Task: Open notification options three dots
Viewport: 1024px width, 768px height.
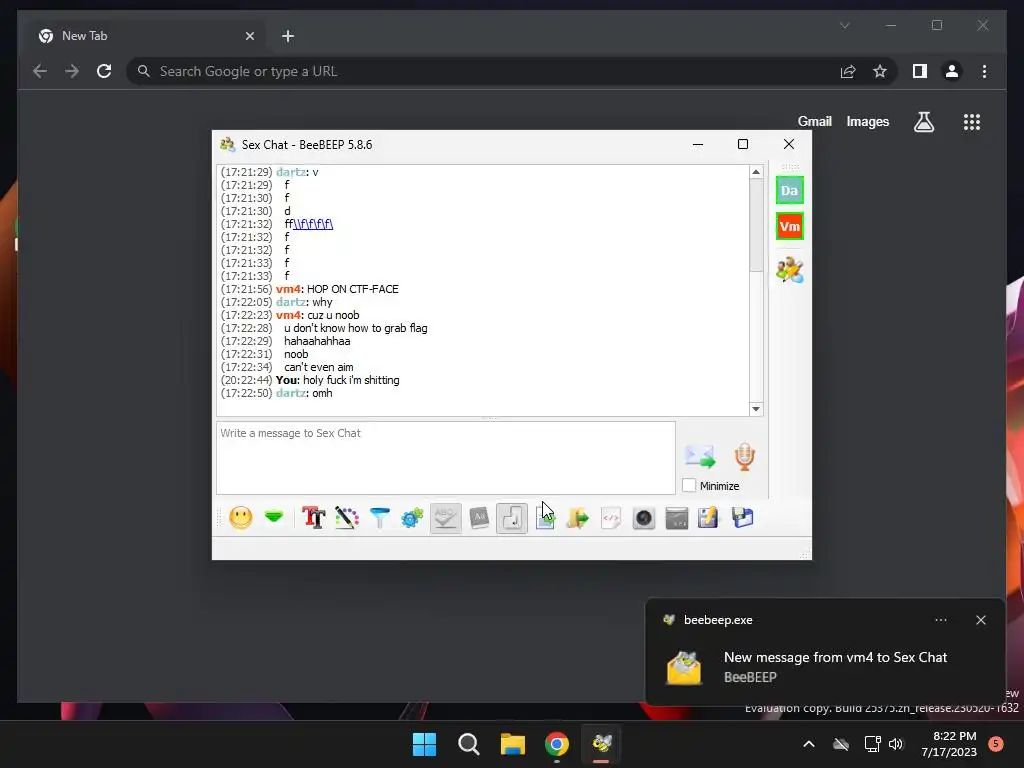Action: click(940, 620)
